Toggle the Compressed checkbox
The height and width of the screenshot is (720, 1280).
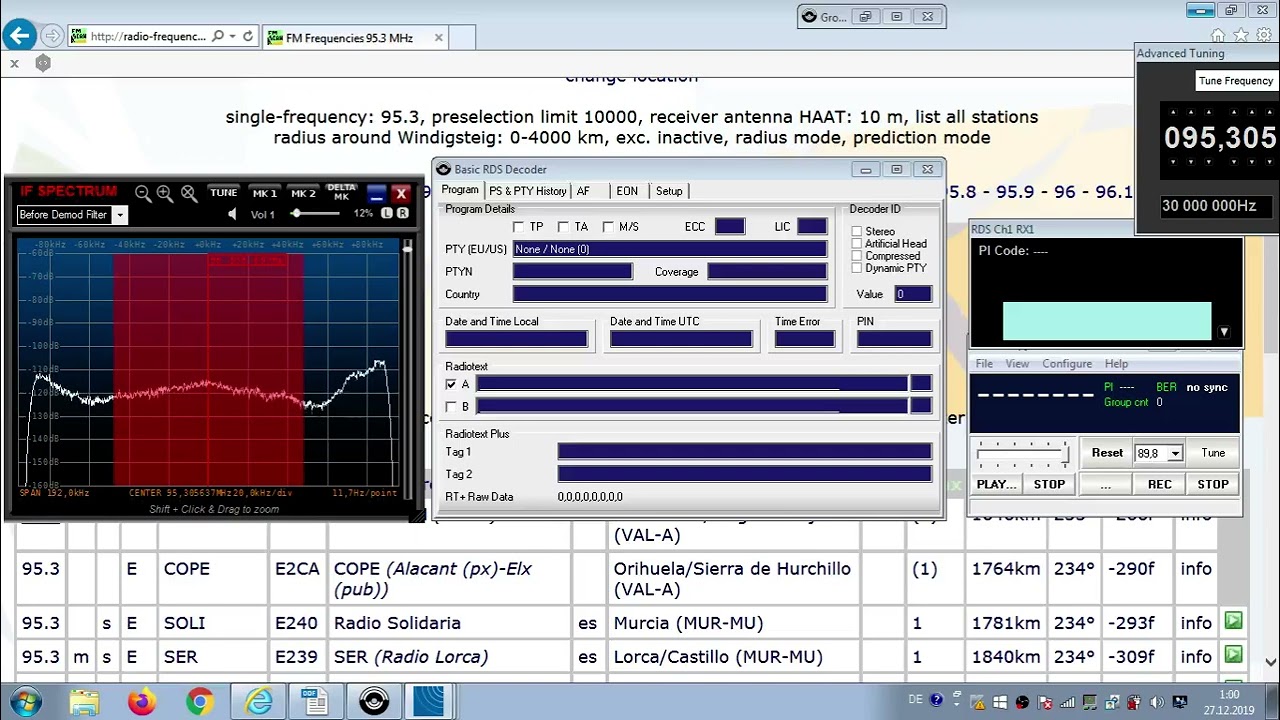857,256
